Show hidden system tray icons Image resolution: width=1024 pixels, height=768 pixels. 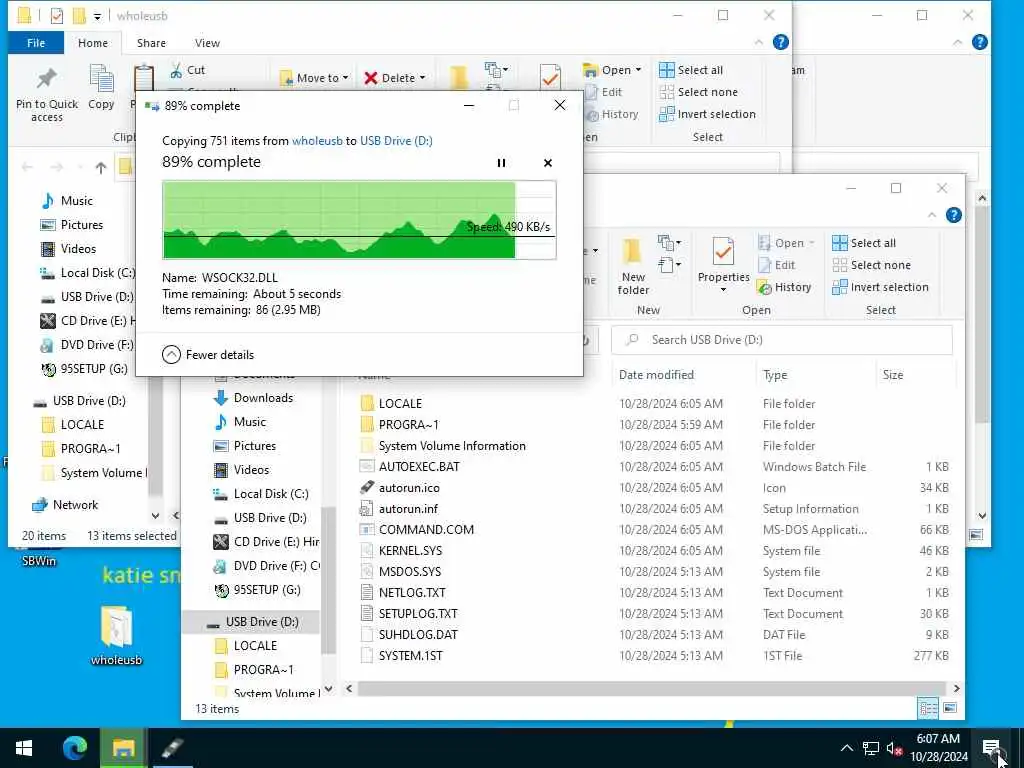click(x=846, y=748)
